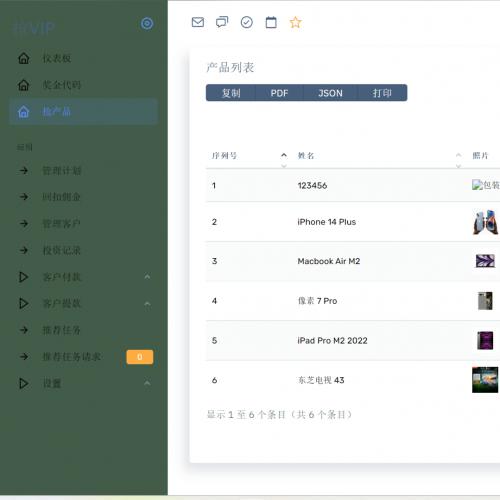Click the checkmark circle tasks icon
The image size is (500, 500).
247,22
